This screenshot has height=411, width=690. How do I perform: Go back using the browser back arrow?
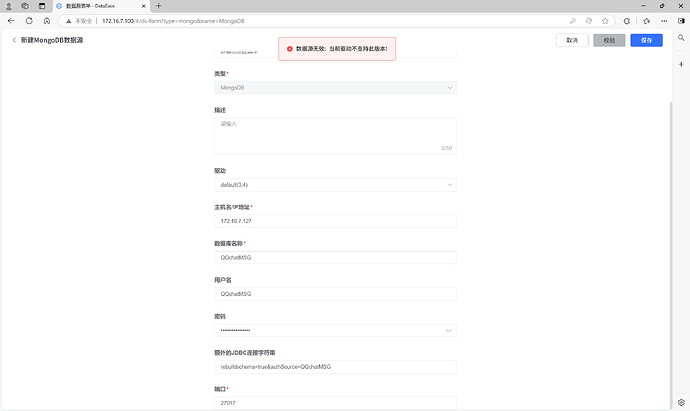click(11, 21)
